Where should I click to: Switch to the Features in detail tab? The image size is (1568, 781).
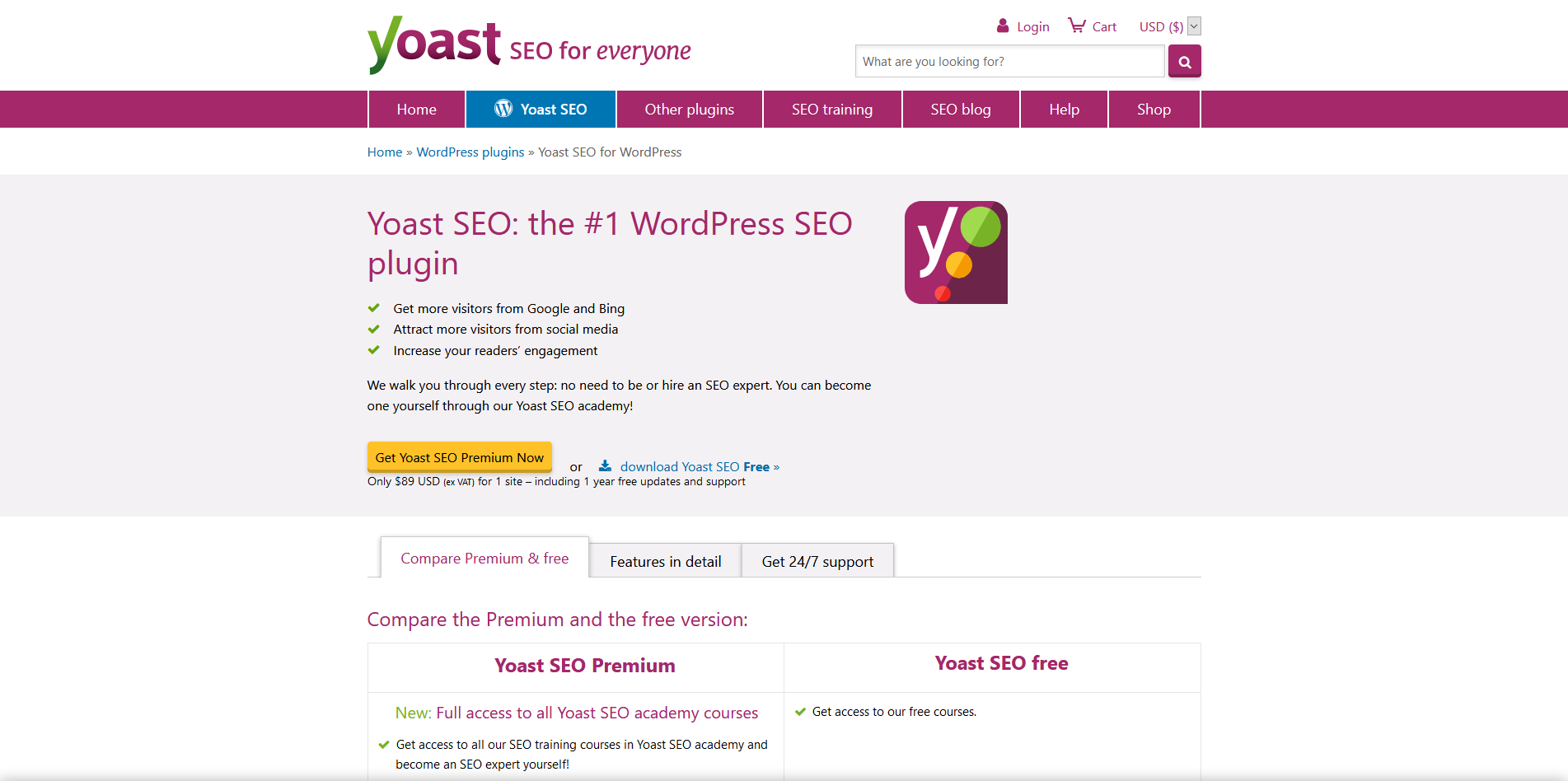click(666, 561)
